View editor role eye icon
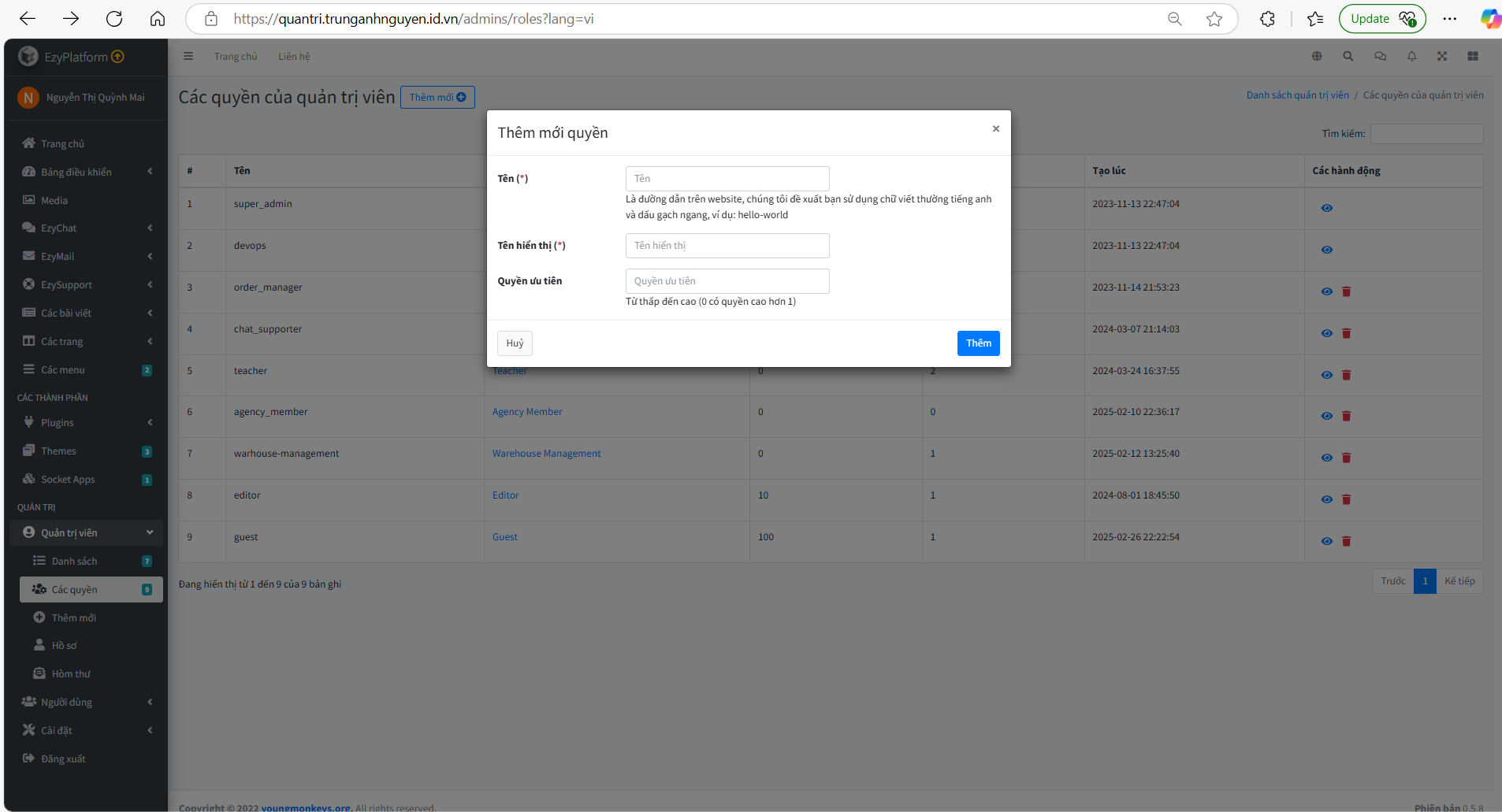This screenshot has height=812, width=1502. click(x=1327, y=499)
